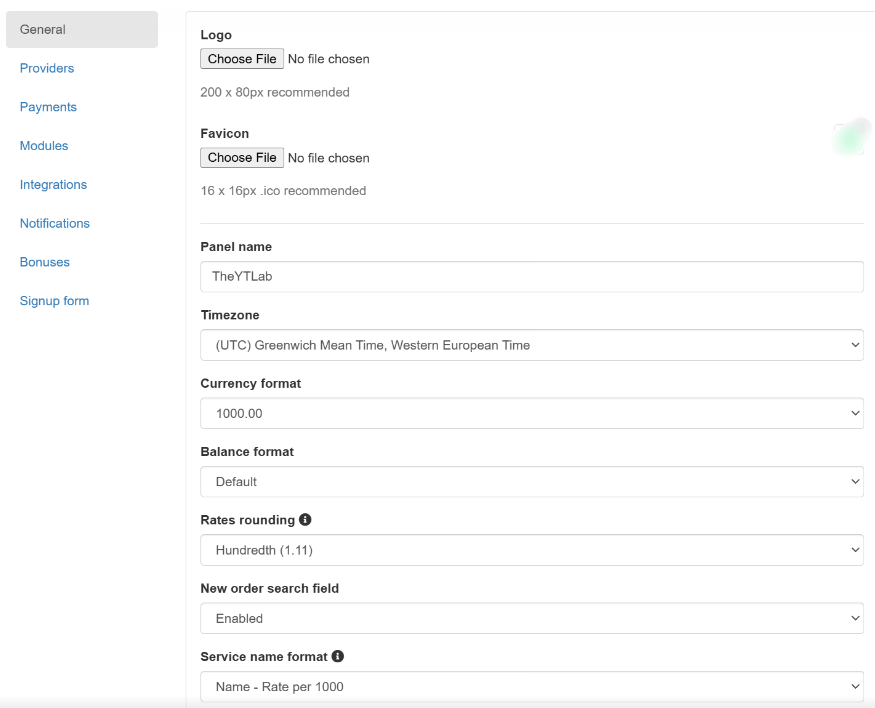Click Choose File under Favicon
The height and width of the screenshot is (708, 875).
click(242, 157)
